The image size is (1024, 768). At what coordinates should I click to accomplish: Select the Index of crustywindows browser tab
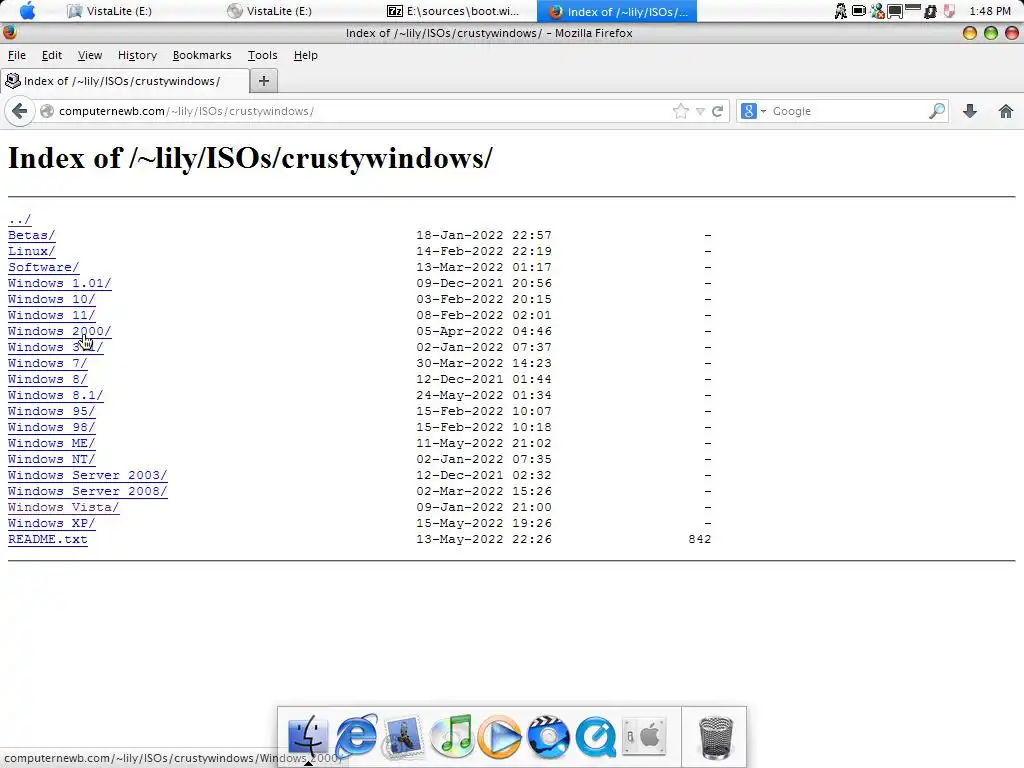click(x=125, y=81)
